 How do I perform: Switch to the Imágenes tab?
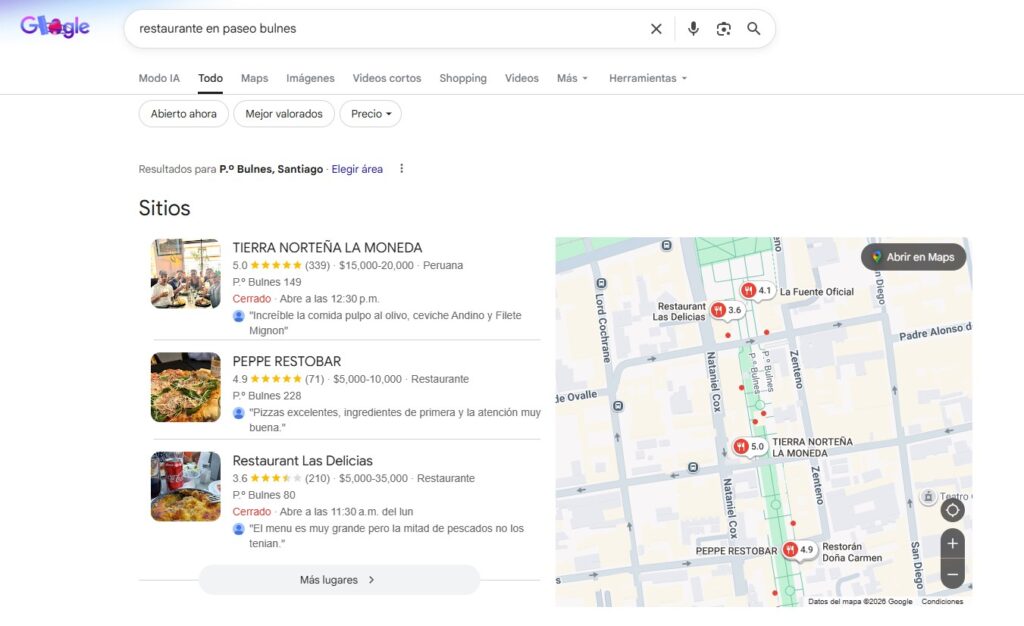310,78
